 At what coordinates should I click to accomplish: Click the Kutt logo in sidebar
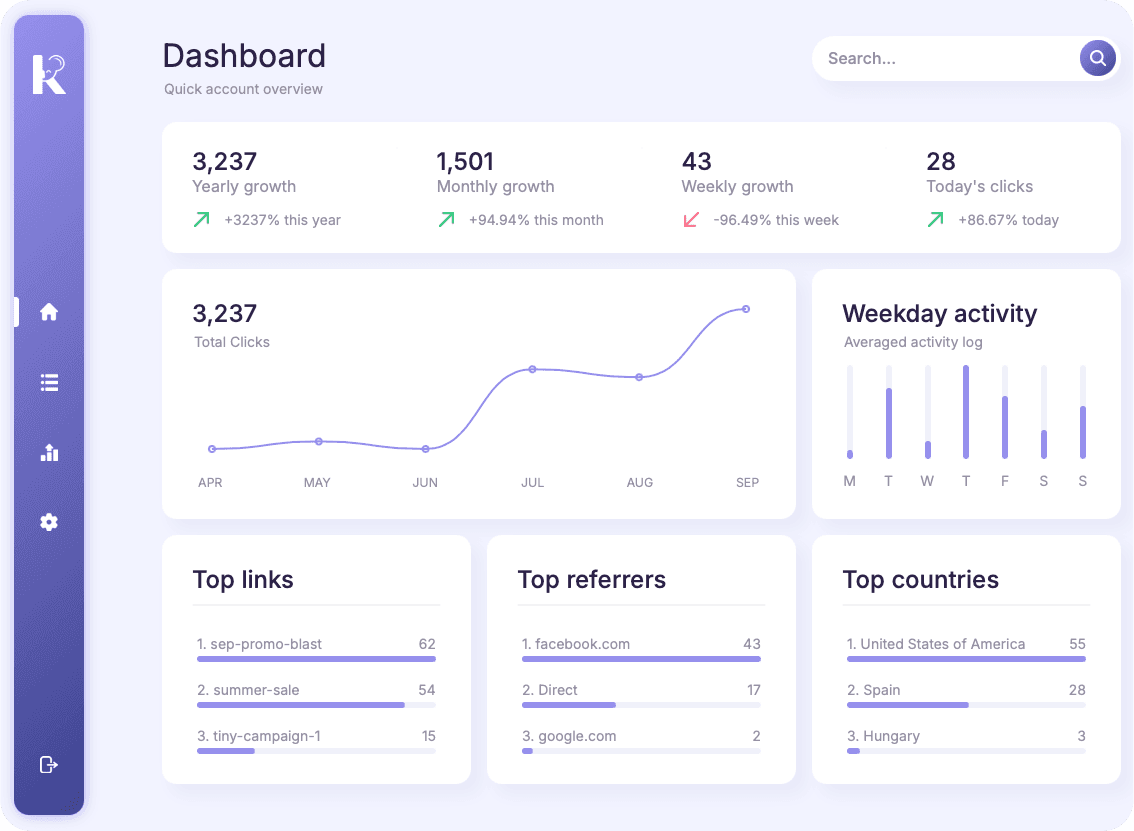(x=49, y=75)
